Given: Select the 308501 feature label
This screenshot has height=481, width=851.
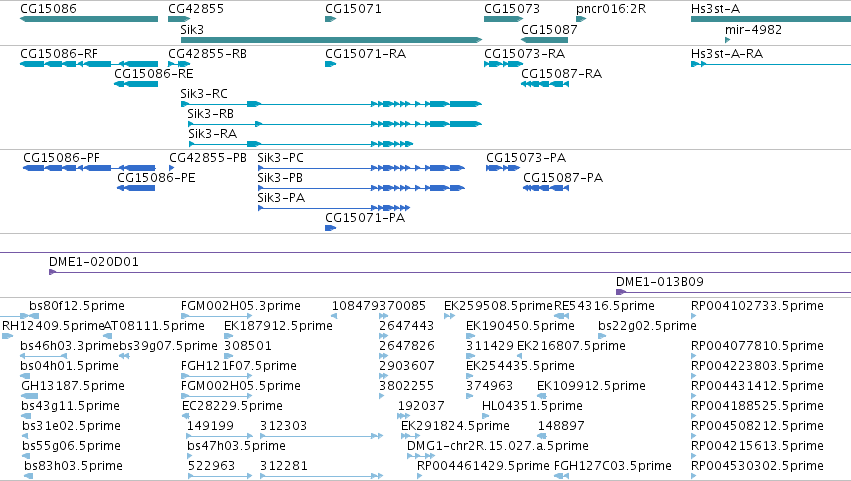Looking at the screenshot, I should click(247, 346).
